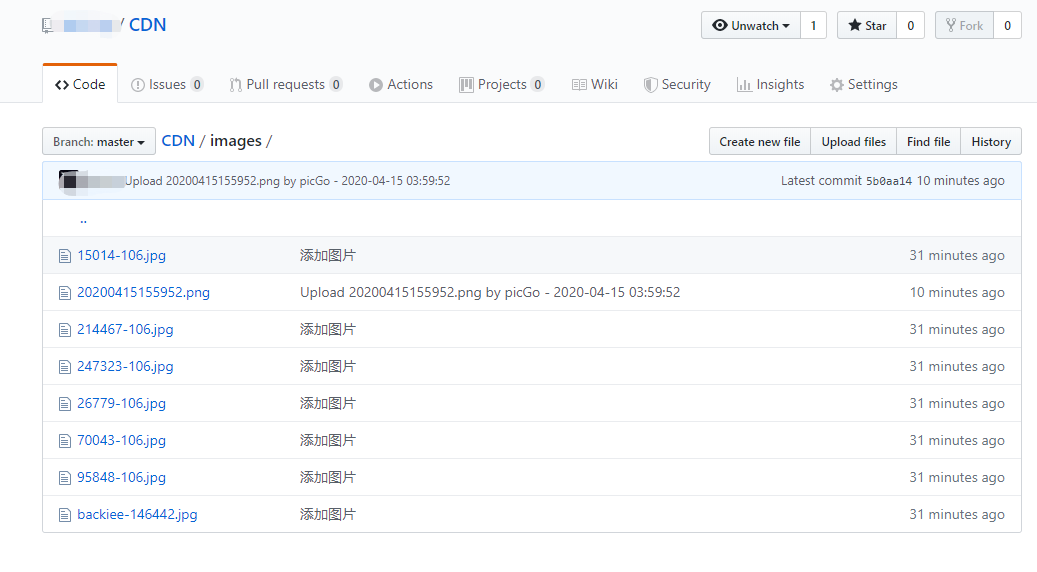The height and width of the screenshot is (572, 1037).
Task: View the Insights tab
Action: [x=770, y=85]
